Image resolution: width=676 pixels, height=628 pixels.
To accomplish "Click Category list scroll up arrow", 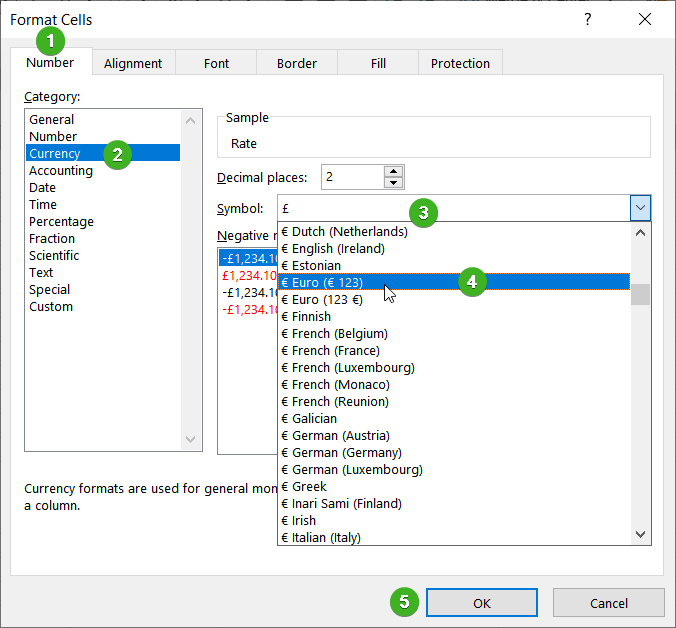I will pos(191,121).
